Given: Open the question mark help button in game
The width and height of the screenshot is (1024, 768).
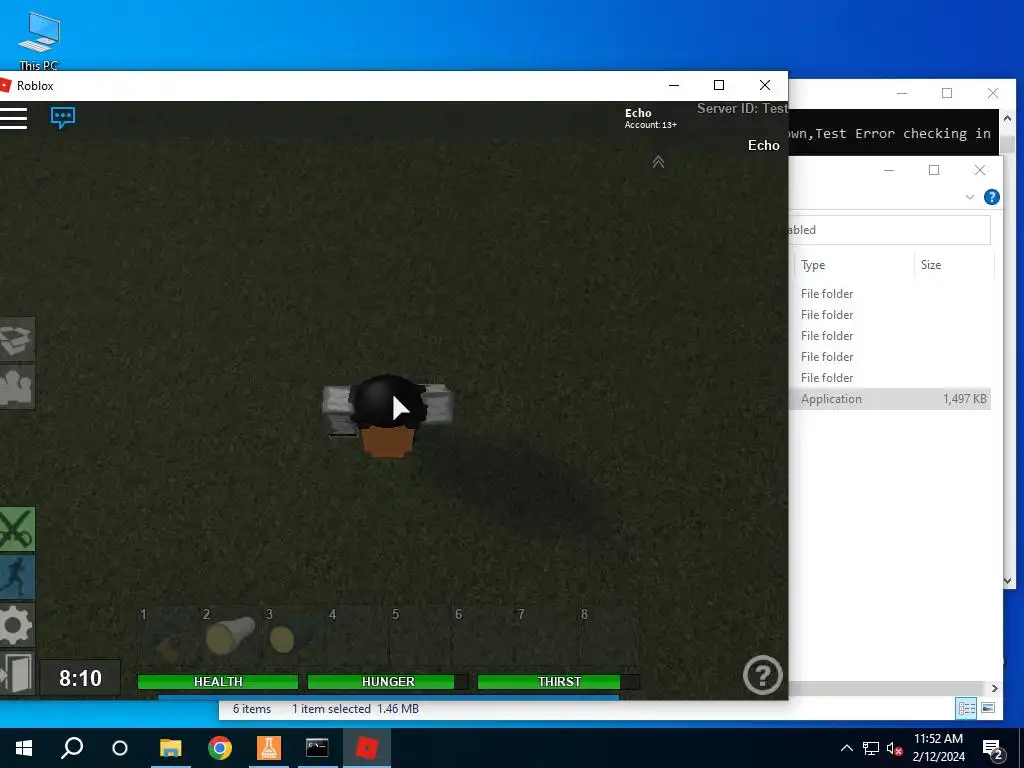Looking at the screenshot, I should 762,675.
